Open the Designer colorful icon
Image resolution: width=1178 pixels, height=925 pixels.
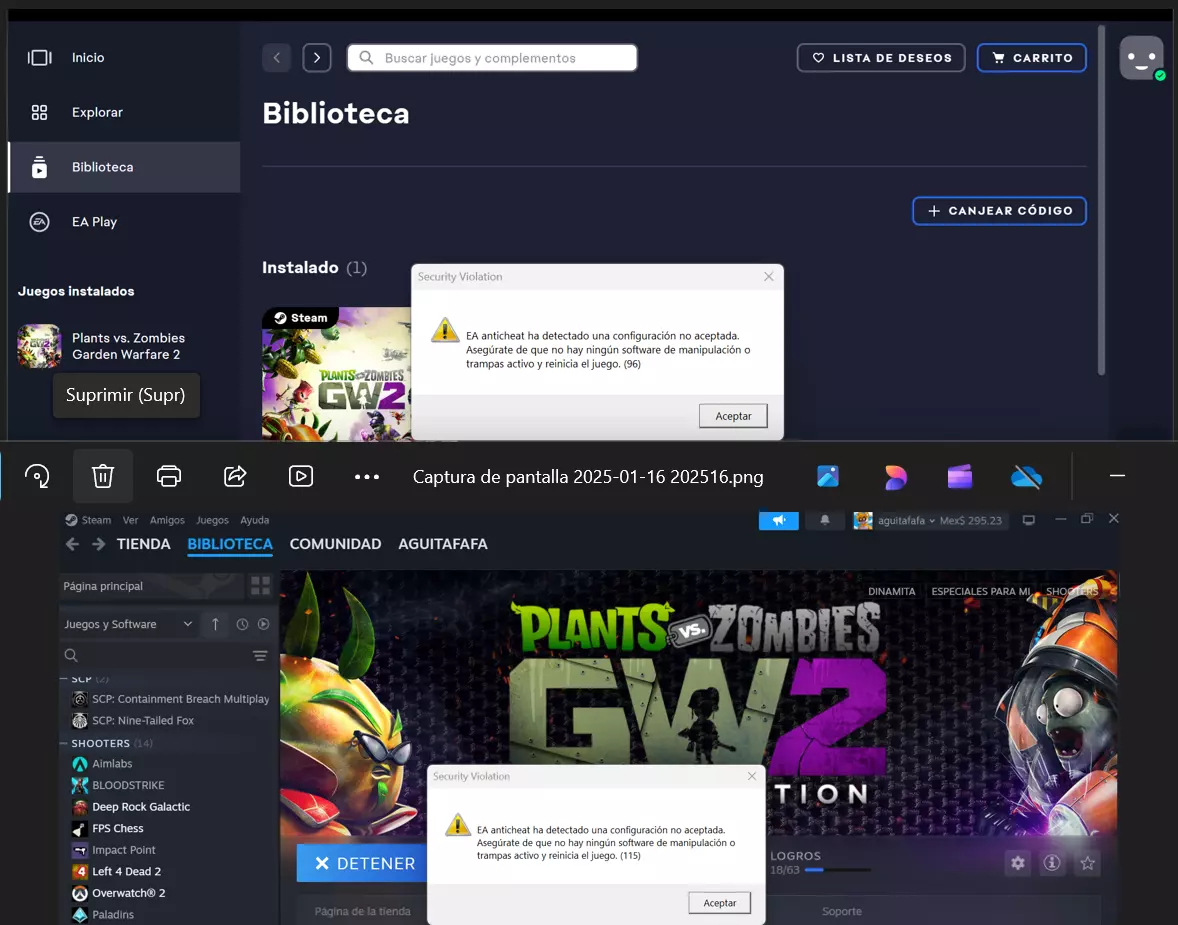click(895, 476)
